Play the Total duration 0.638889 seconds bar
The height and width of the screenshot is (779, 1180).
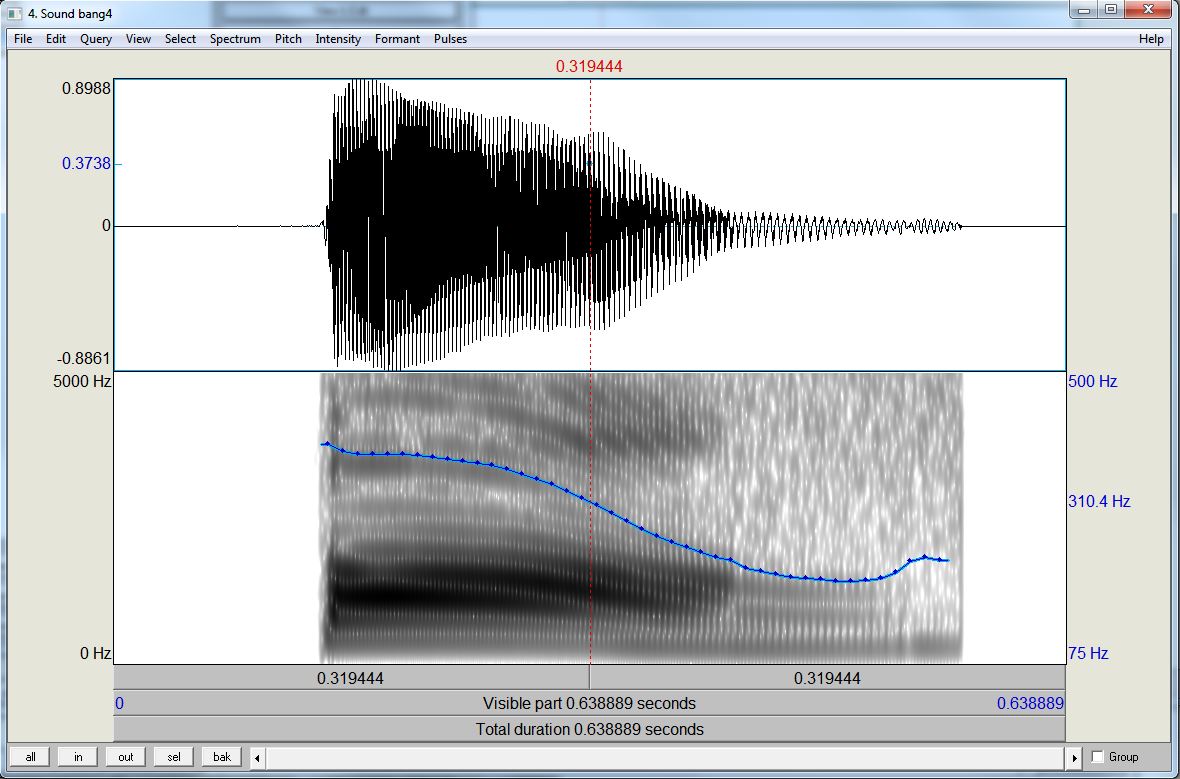pyautogui.click(x=590, y=729)
